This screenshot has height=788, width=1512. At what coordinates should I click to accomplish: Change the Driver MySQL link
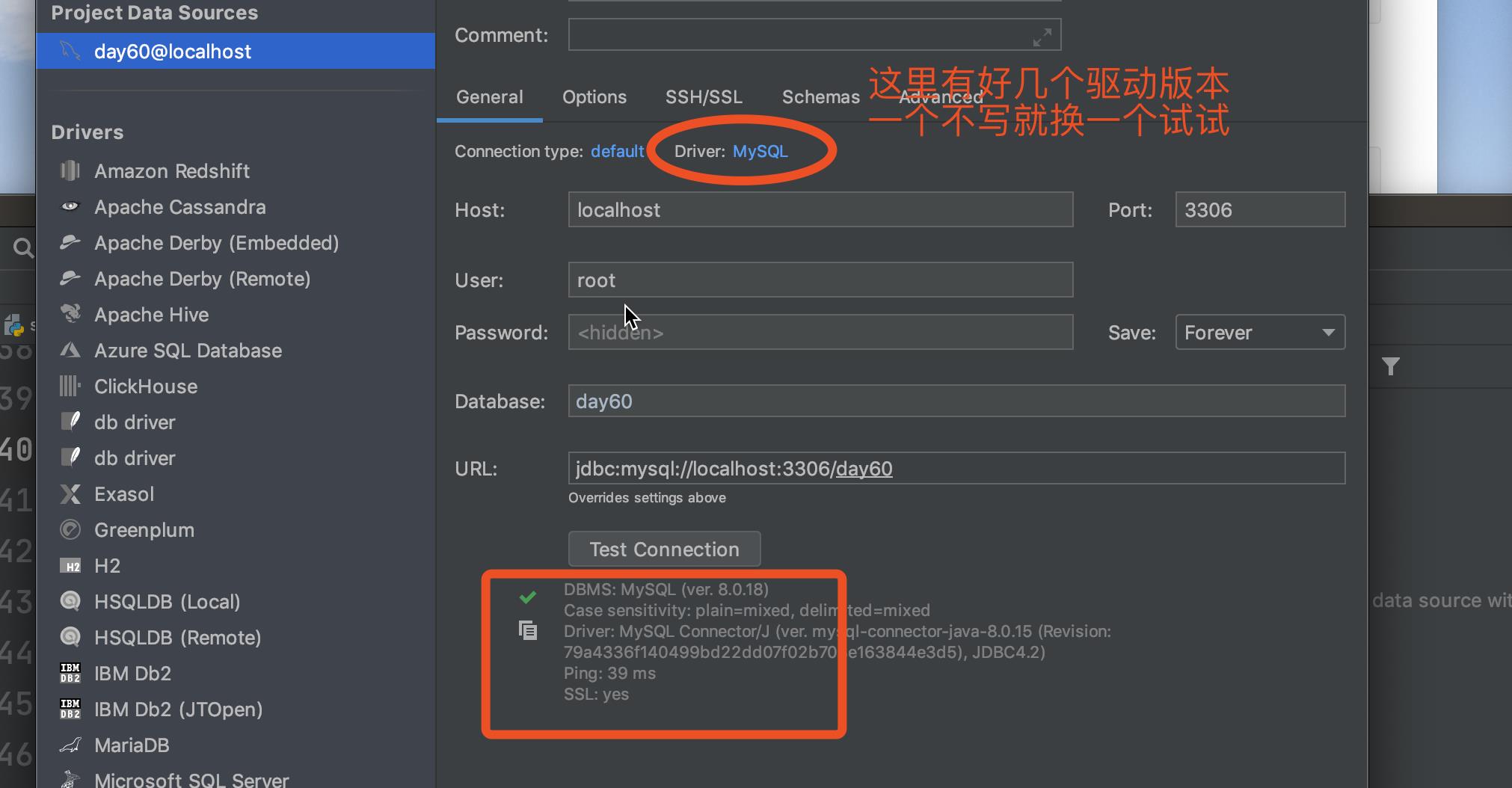pyautogui.click(x=760, y=151)
